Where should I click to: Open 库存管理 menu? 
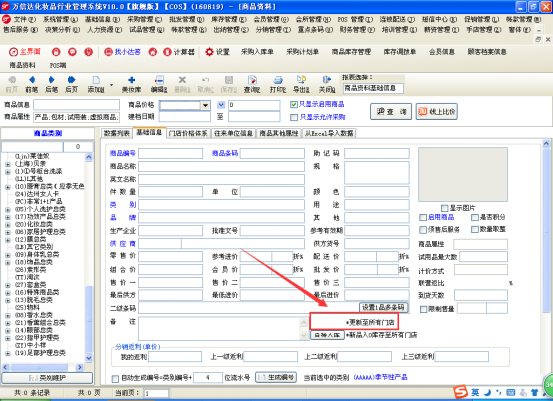click(229, 19)
